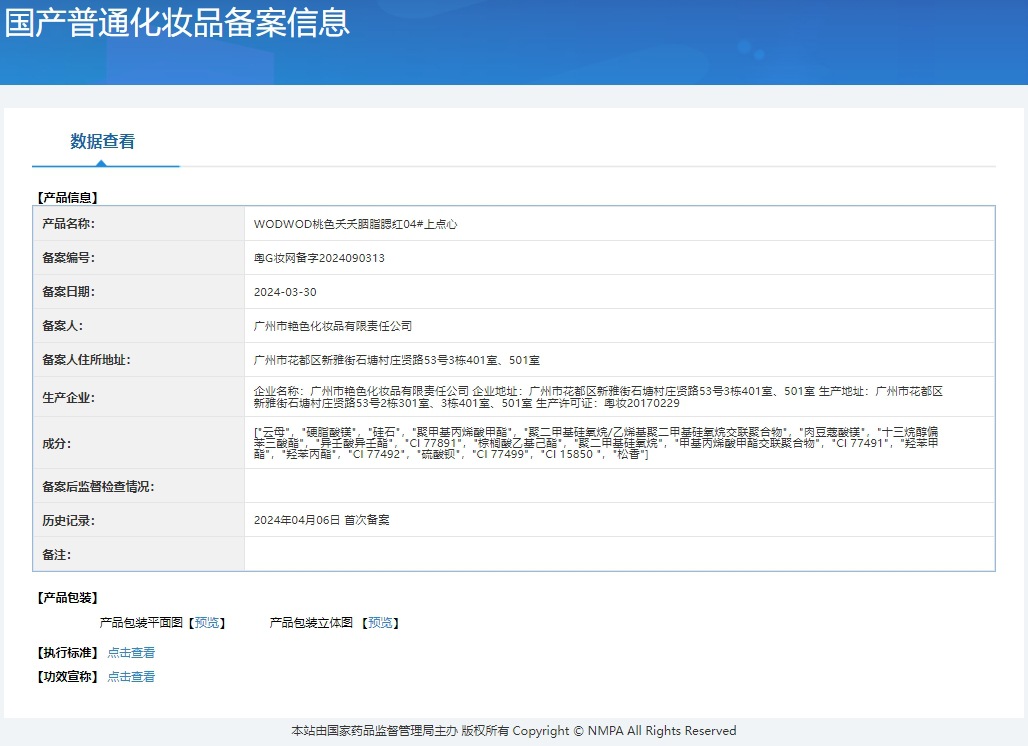This screenshot has height=746, width=1028.
Task: Open the 数据查看 tab
Action: tap(102, 141)
